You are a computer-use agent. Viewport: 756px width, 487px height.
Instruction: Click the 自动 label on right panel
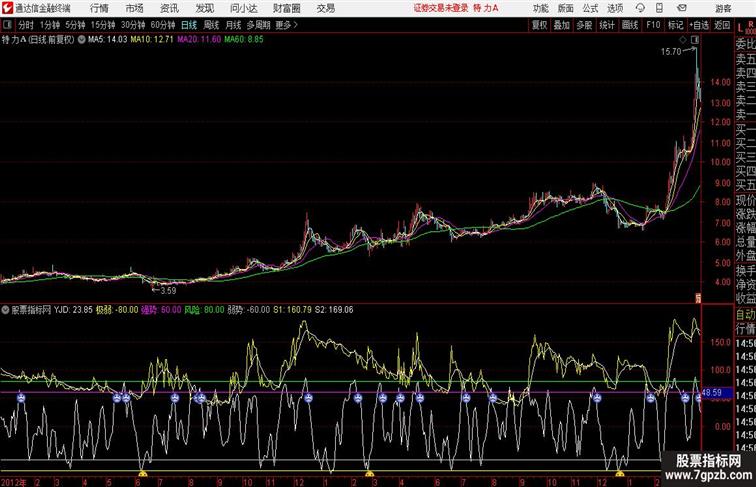pos(745,314)
